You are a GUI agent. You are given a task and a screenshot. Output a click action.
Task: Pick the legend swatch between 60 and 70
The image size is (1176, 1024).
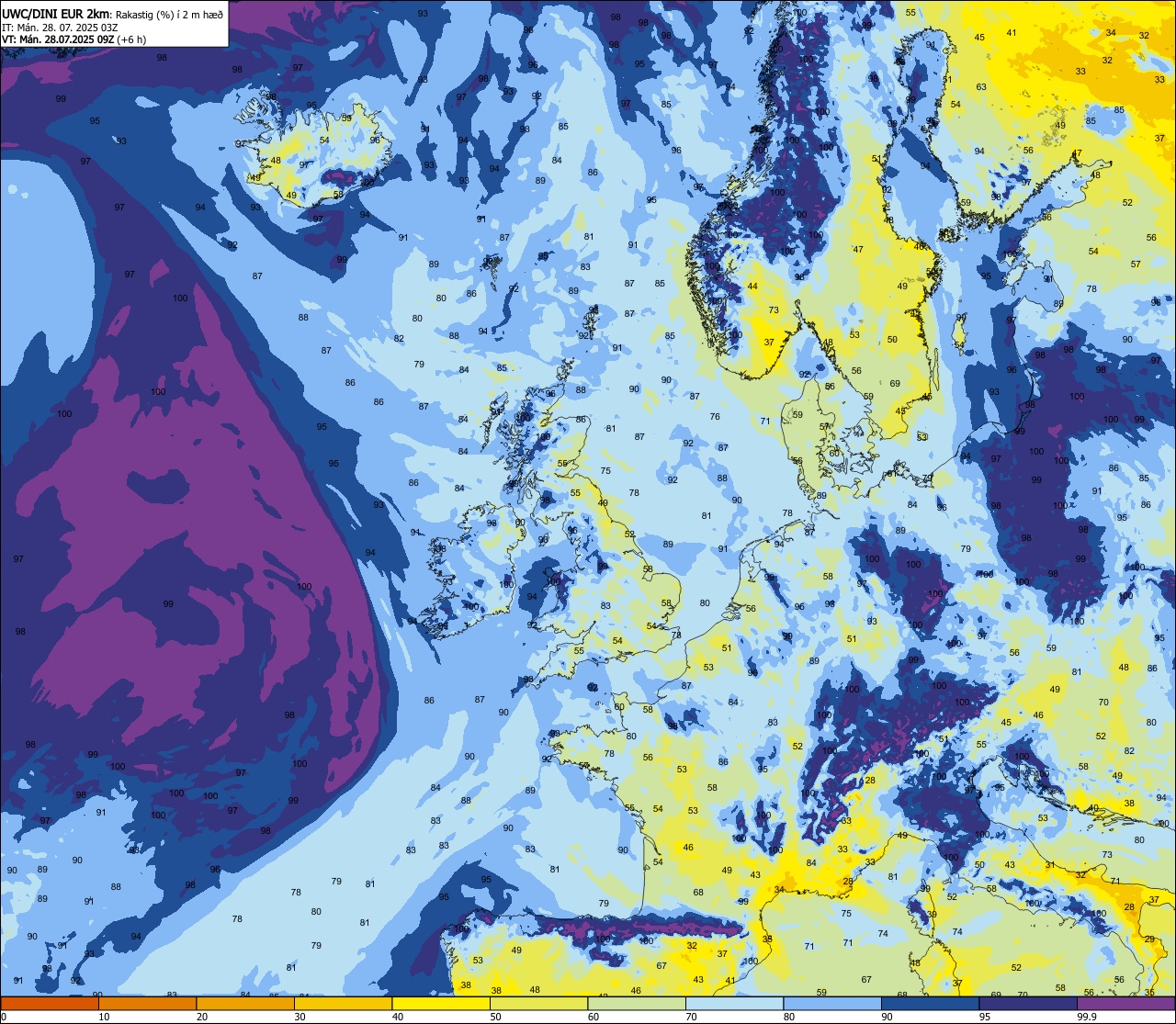[x=636, y=1003]
